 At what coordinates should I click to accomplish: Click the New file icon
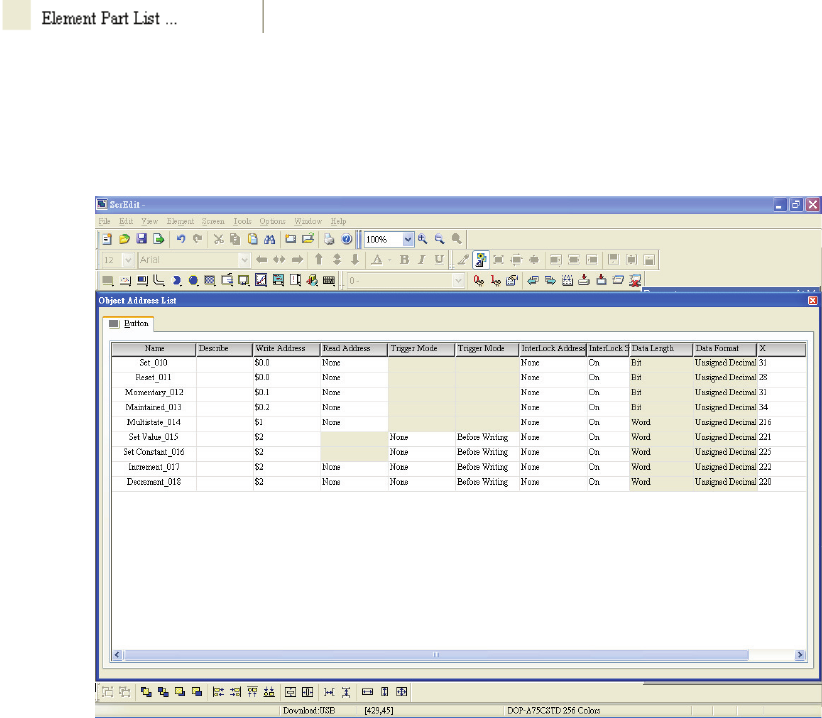(108, 240)
